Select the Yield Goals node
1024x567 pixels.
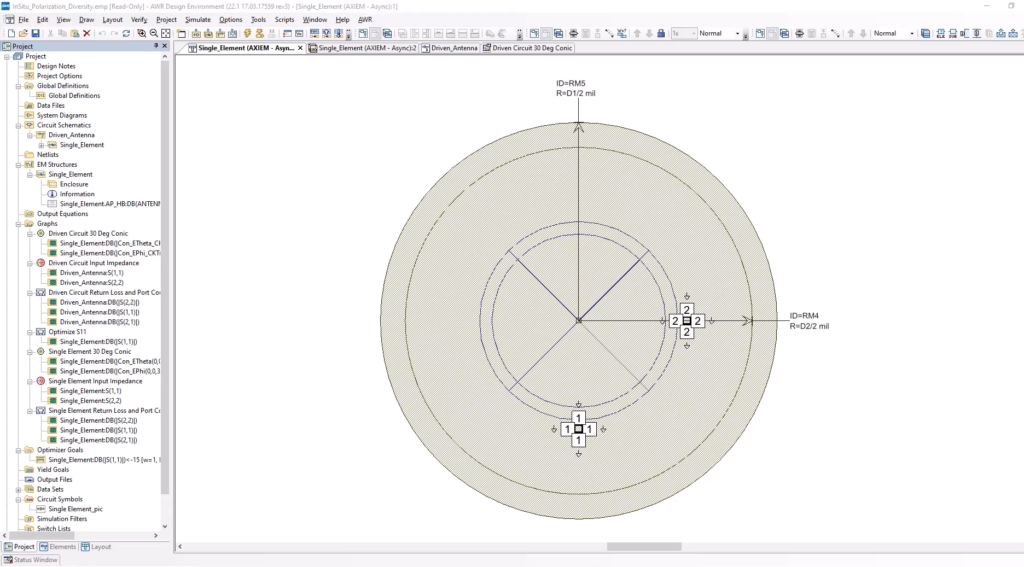[x=52, y=470]
